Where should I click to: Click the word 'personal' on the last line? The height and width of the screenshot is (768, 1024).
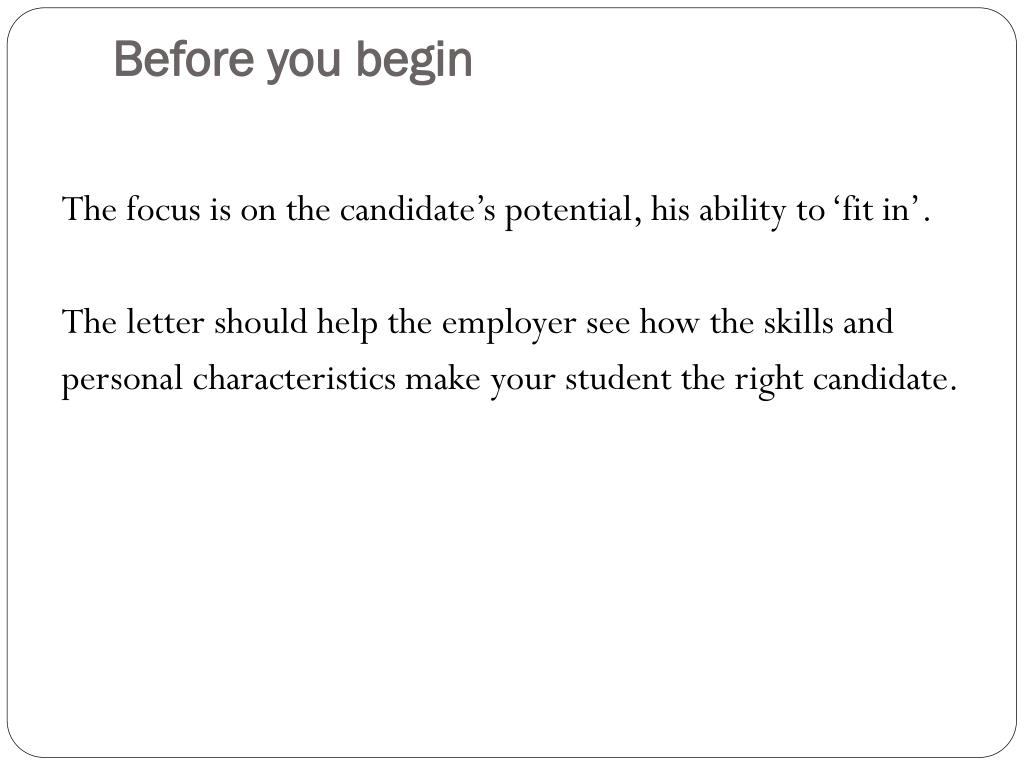tap(122, 381)
